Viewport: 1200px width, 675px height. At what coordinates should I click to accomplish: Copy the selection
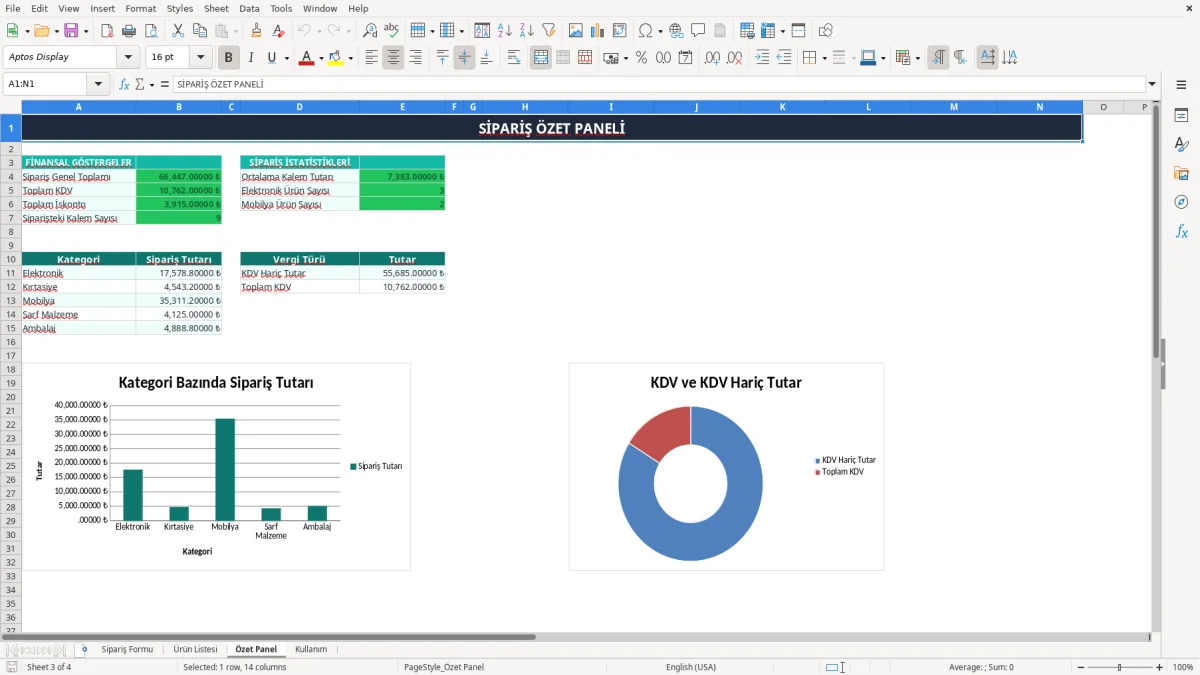(x=200, y=31)
